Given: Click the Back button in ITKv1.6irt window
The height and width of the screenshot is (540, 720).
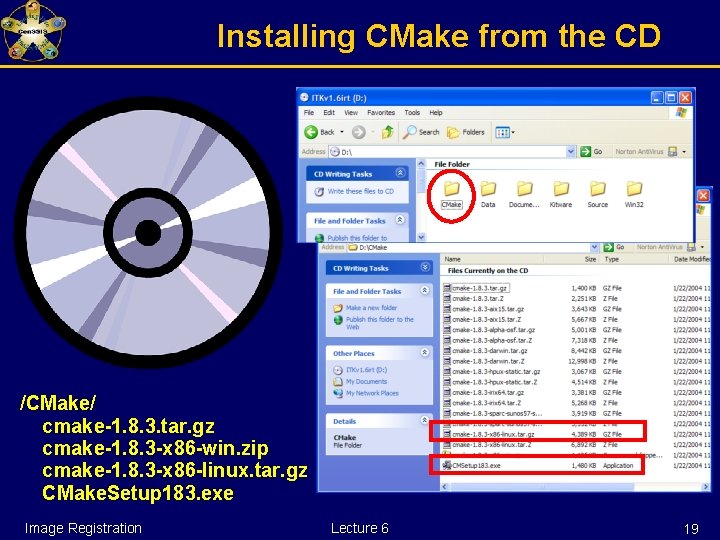Looking at the screenshot, I should tap(320, 132).
